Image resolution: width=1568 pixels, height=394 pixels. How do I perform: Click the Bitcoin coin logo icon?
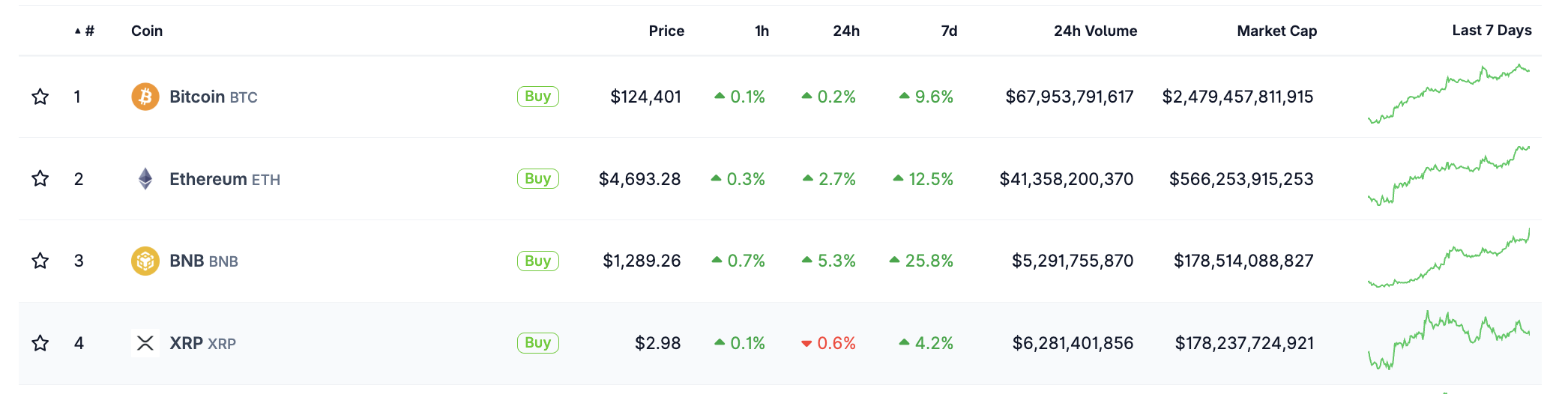click(145, 97)
